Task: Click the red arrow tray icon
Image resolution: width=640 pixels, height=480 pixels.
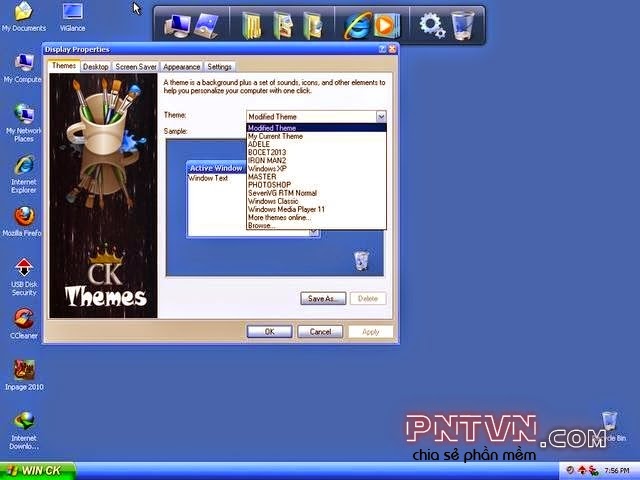Action: (582, 471)
